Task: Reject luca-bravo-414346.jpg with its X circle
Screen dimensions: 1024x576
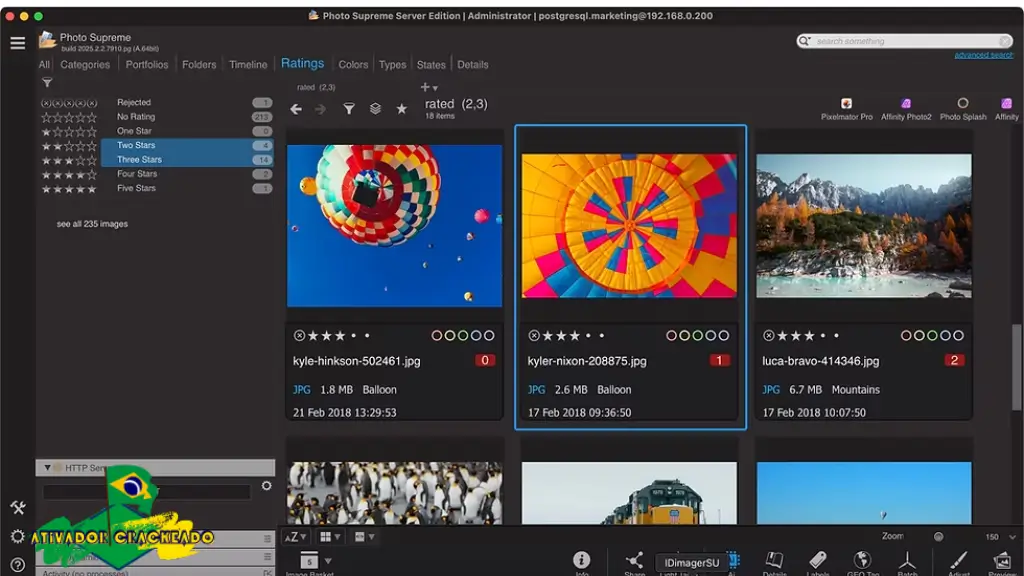Action: click(x=769, y=336)
